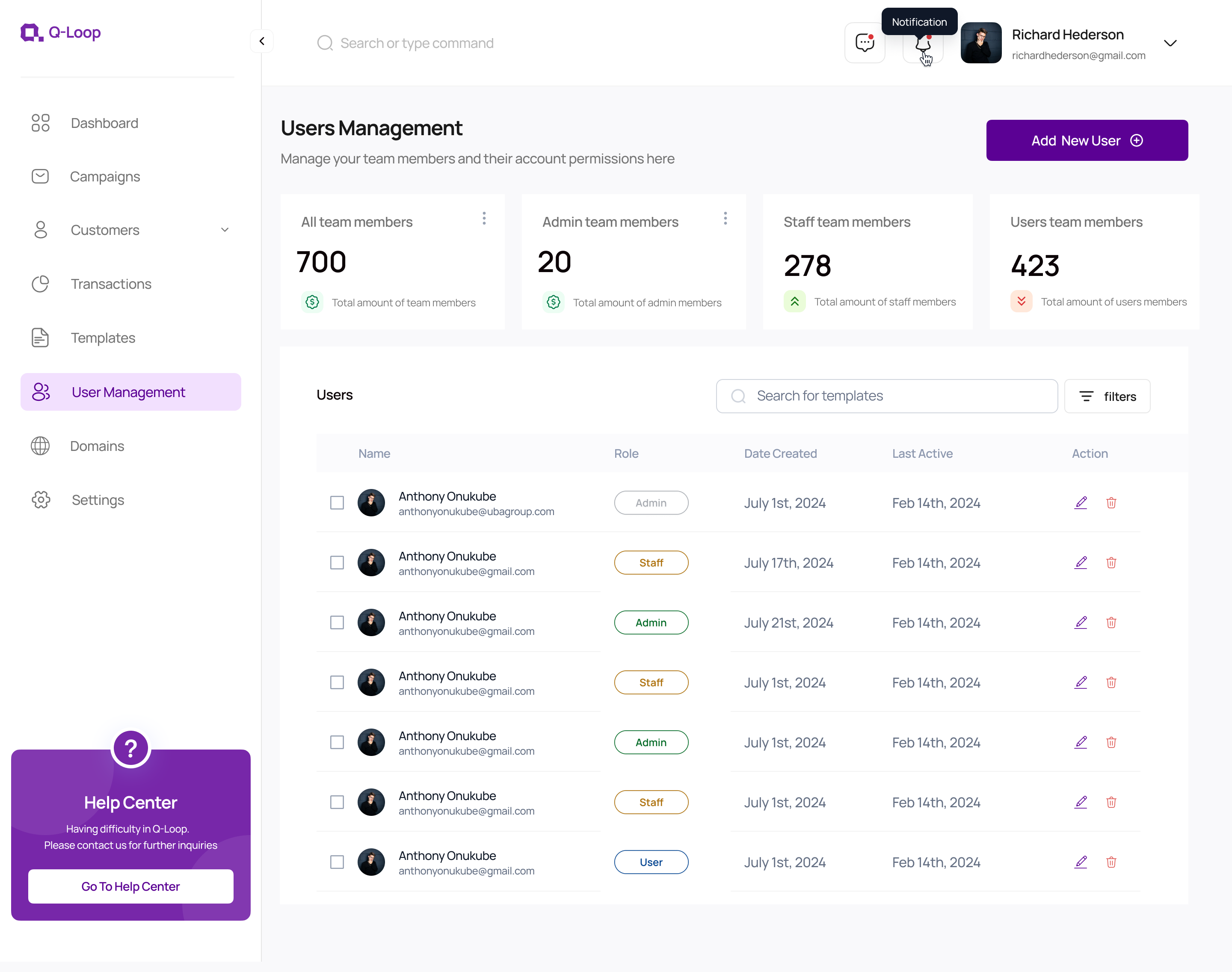Edit the first Anthony Onukube admin row
The width and height of the screenshot is (1232, 972).
[x=1081, y=503]
